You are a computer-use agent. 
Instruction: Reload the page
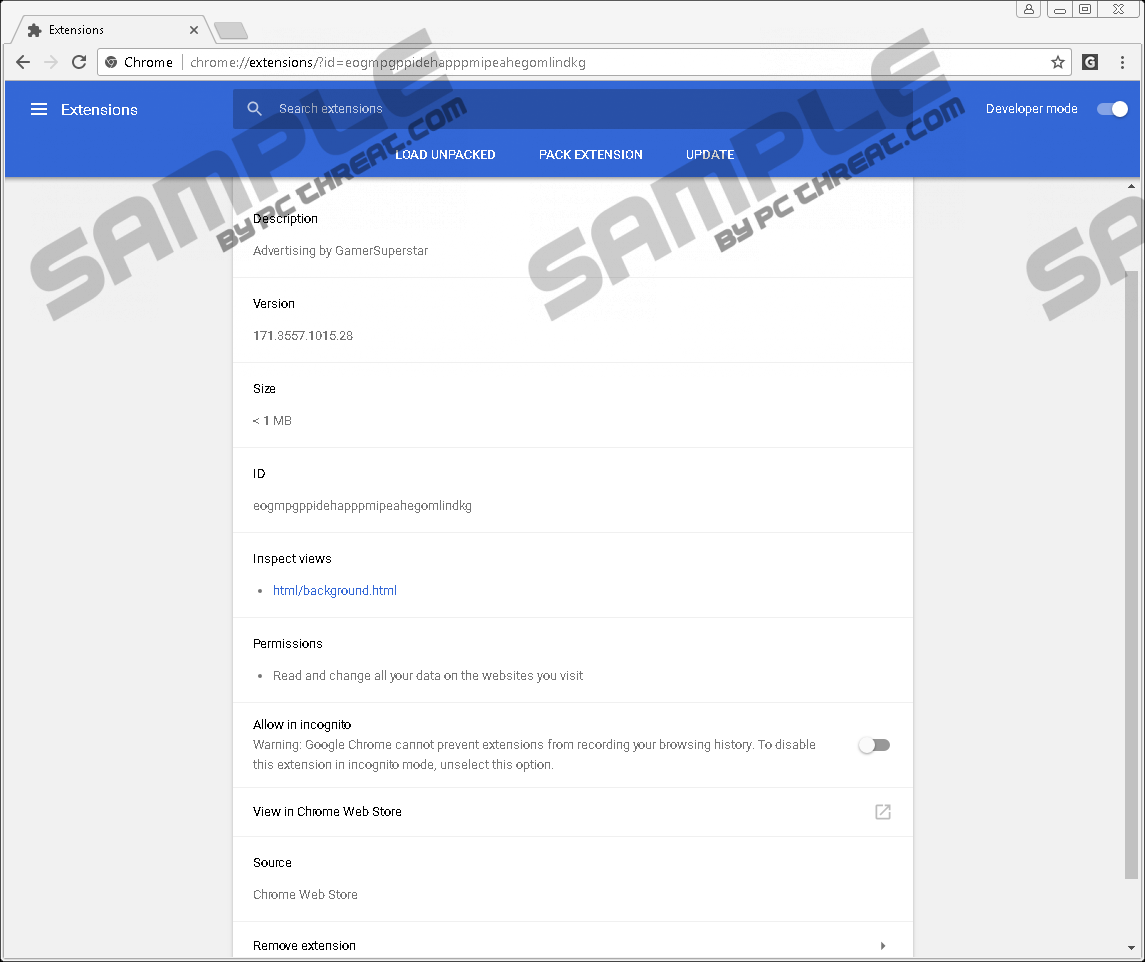pyautogui.click(x=79, y=62)
